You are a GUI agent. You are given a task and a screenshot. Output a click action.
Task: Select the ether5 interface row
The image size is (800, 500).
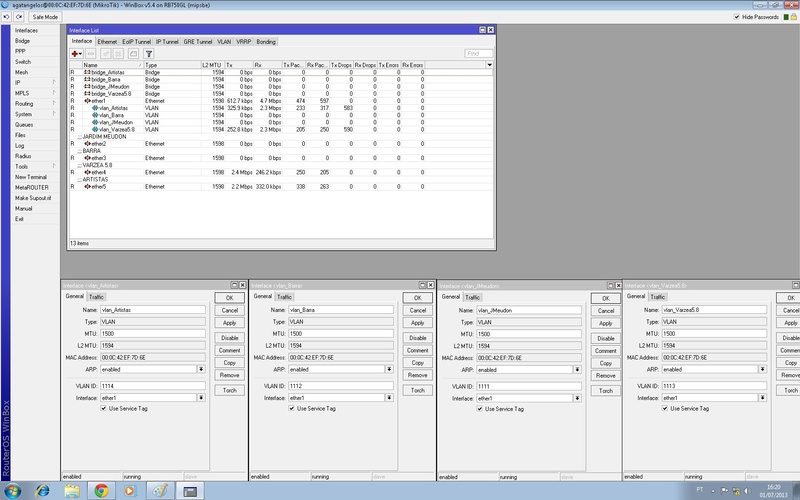point(281,187)
